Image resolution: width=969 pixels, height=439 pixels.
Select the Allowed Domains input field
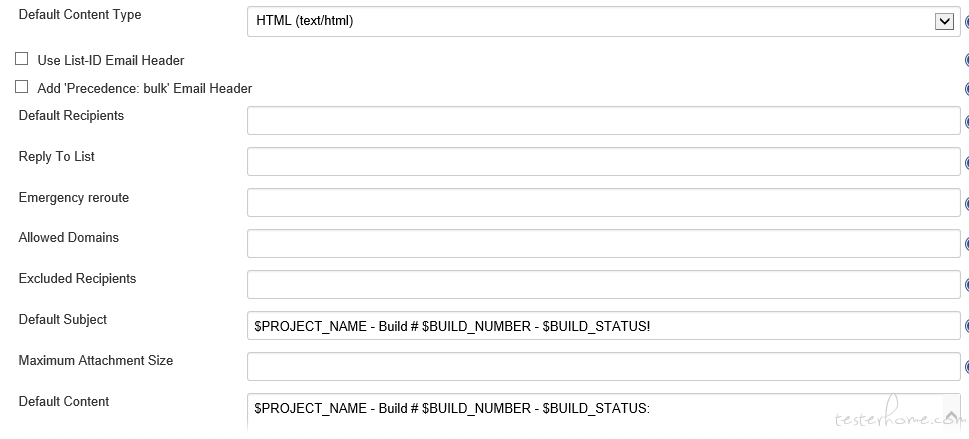point(603,244)
